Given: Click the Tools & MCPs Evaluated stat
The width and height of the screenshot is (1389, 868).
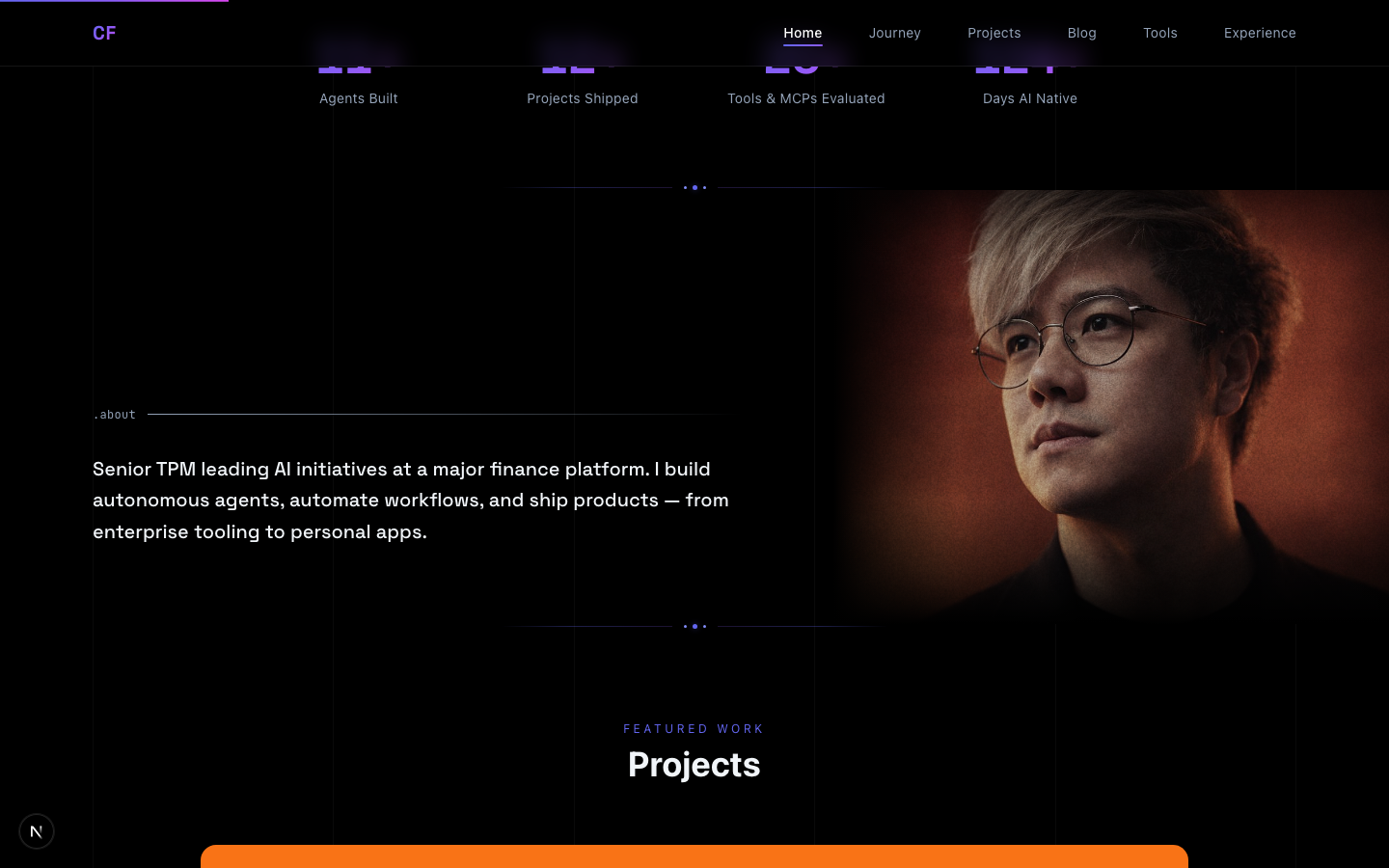Looking at the screenshot, I should [806, 98].
